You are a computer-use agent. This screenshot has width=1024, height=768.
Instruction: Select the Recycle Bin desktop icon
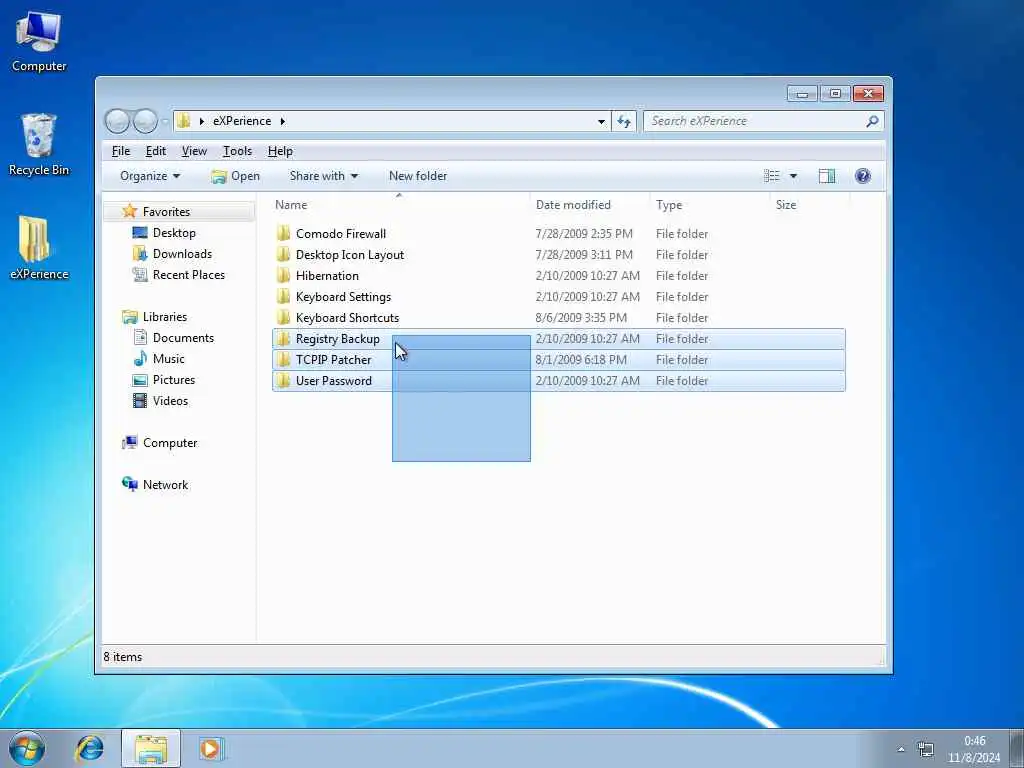pyautogui.click(x=39, y=145)
